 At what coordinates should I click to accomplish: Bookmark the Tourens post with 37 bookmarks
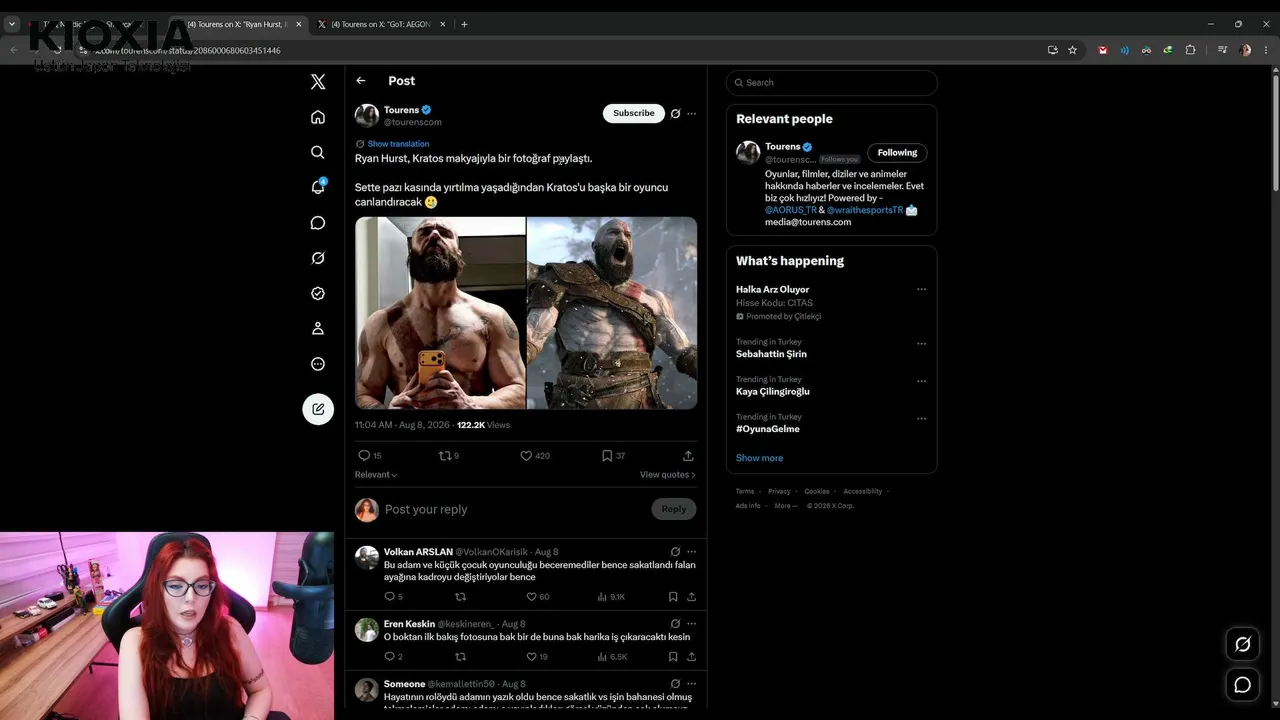(x=613, y=455)
